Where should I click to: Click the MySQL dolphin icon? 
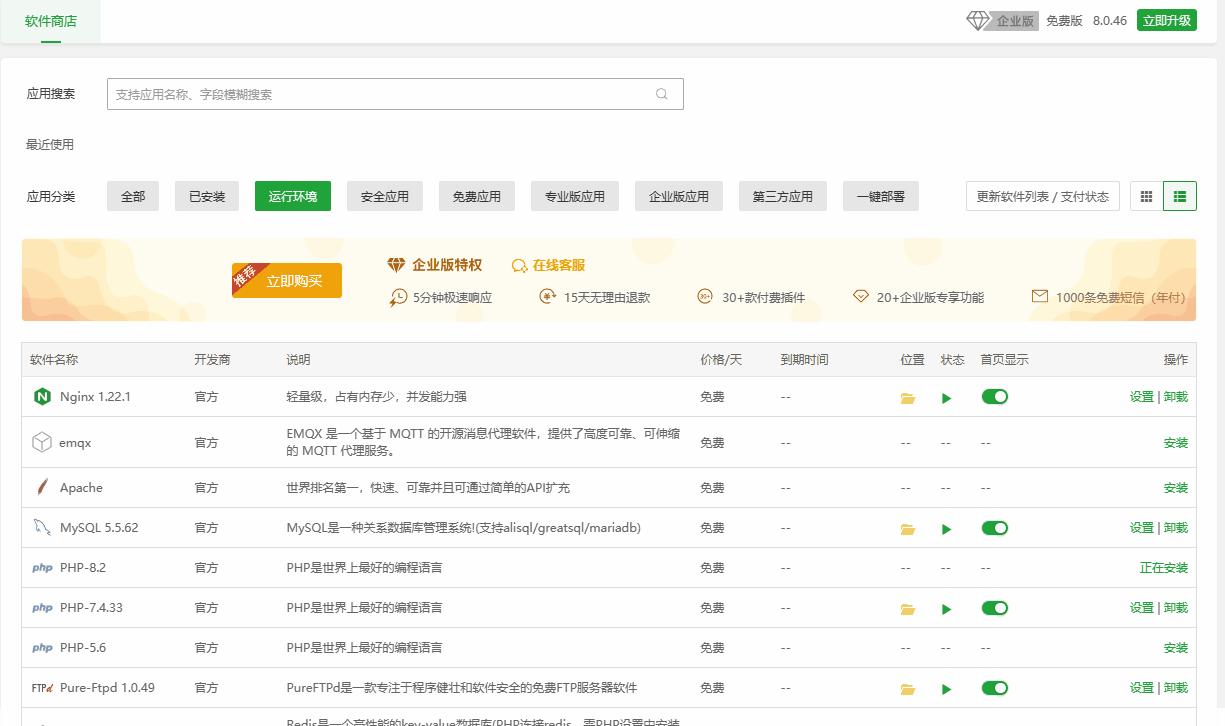(42, 528)
